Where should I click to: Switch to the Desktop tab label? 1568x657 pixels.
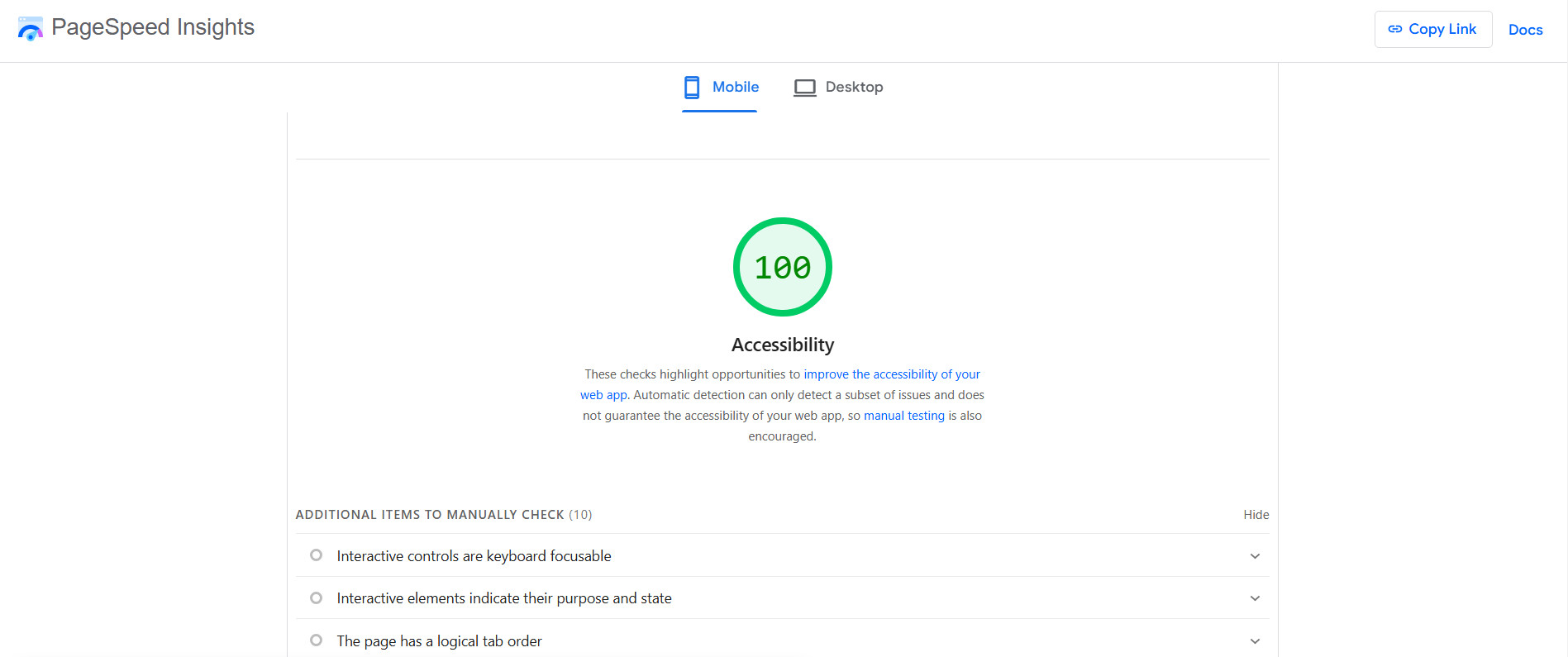pos(854,87)
